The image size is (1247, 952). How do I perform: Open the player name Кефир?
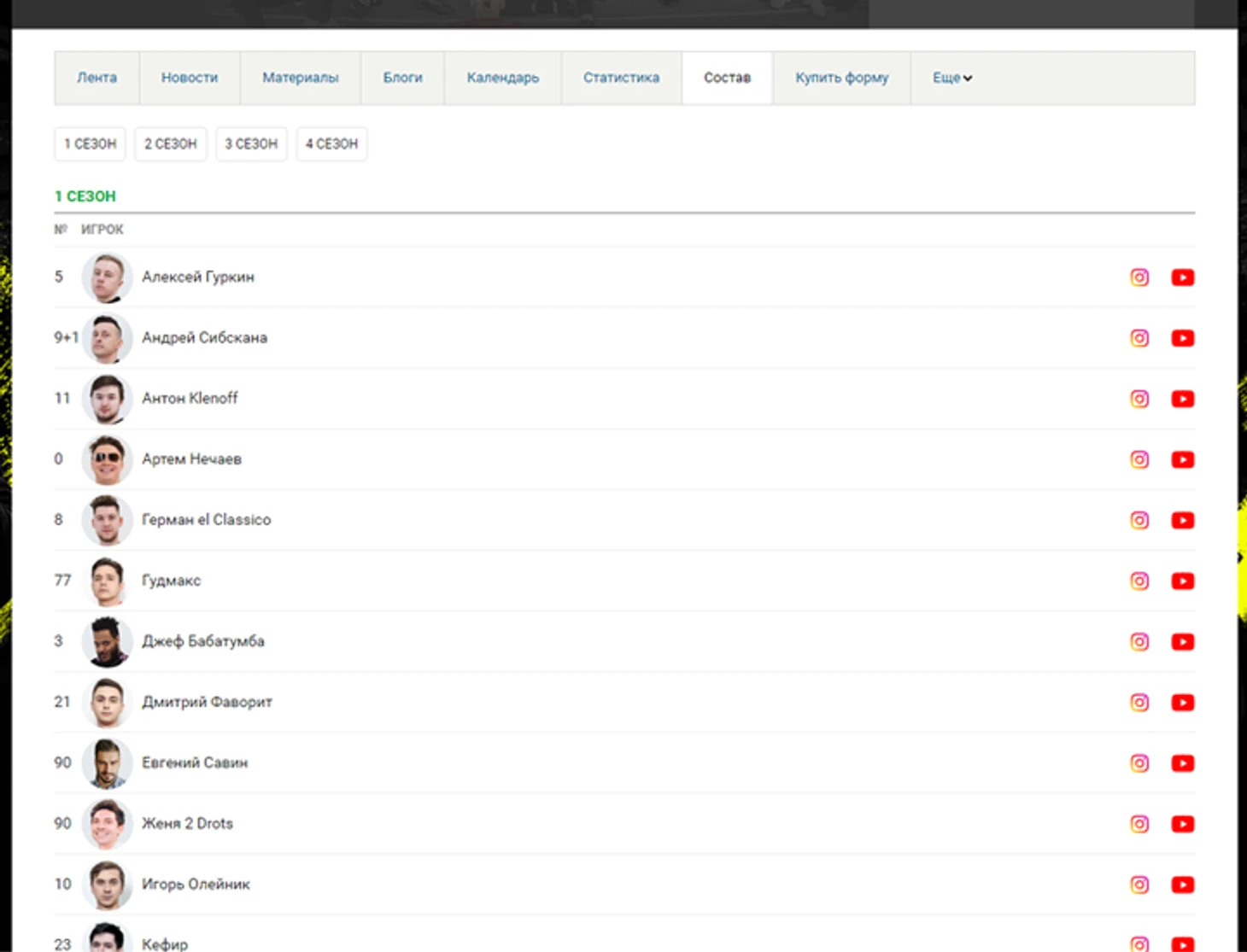(165, 943)
